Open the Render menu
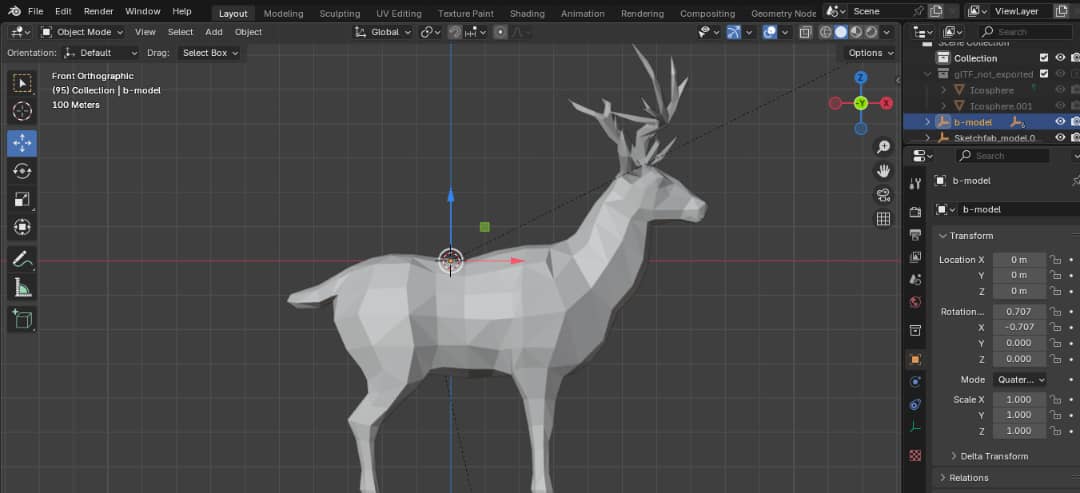The image size is (1080, 493). 98,12
